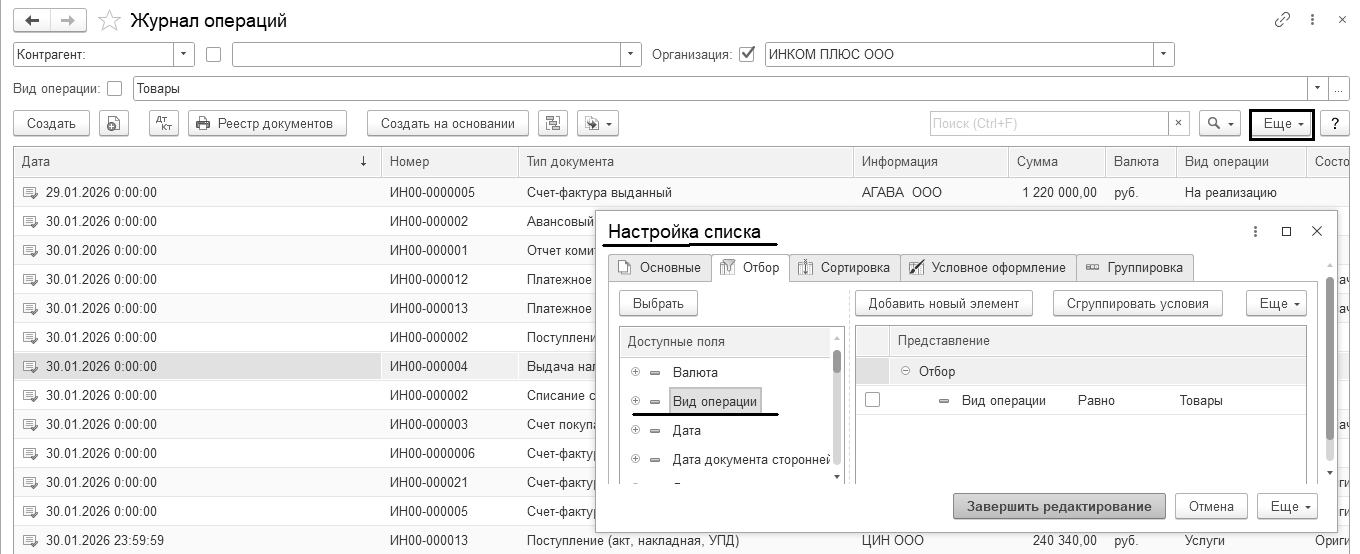Switch to the Основные tab
Screen dimensions: 1360x554
point(660,267)
